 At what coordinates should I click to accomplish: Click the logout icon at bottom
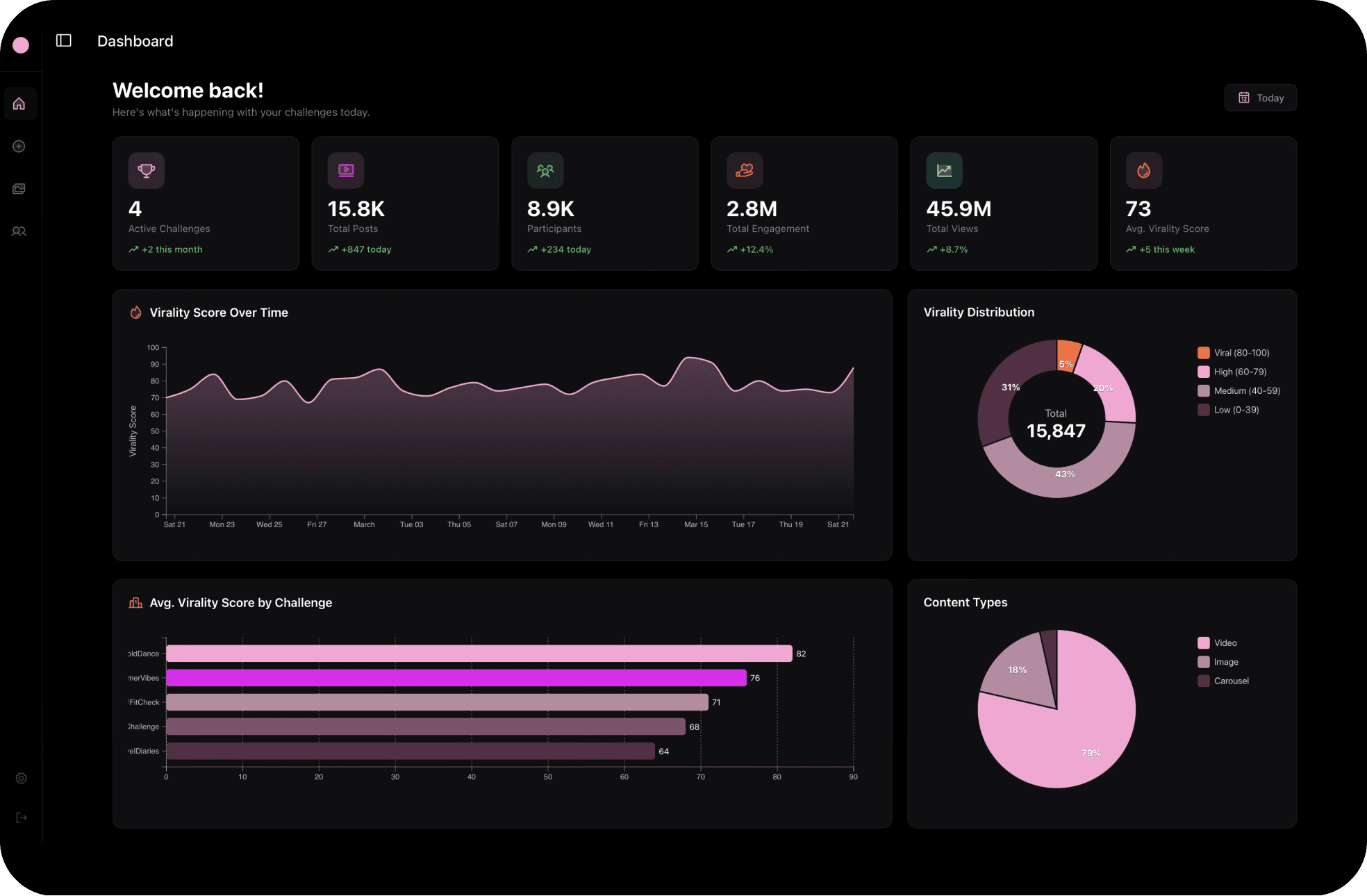click(22, 818)
